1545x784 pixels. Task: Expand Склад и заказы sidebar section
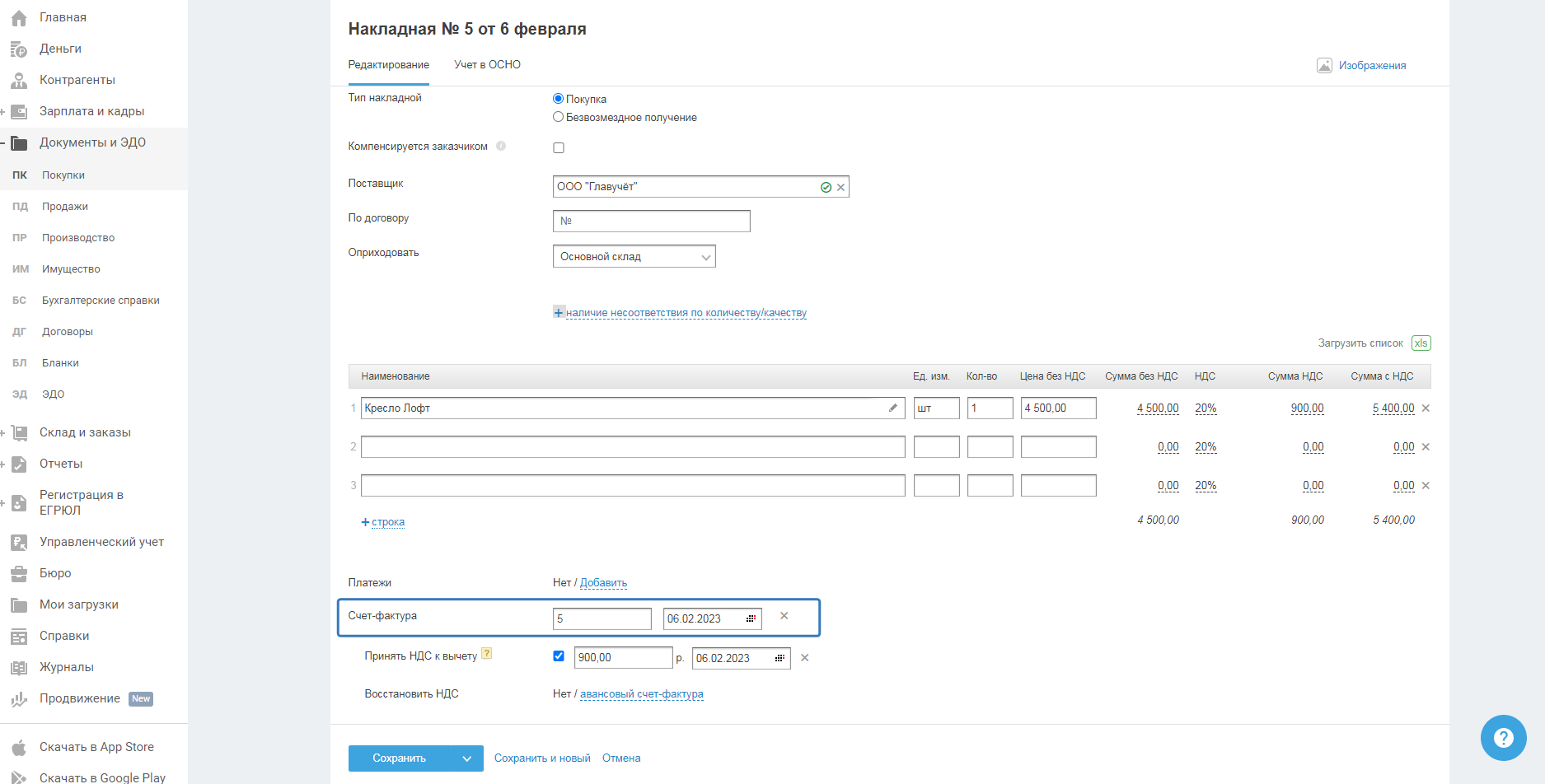[85, 432]
